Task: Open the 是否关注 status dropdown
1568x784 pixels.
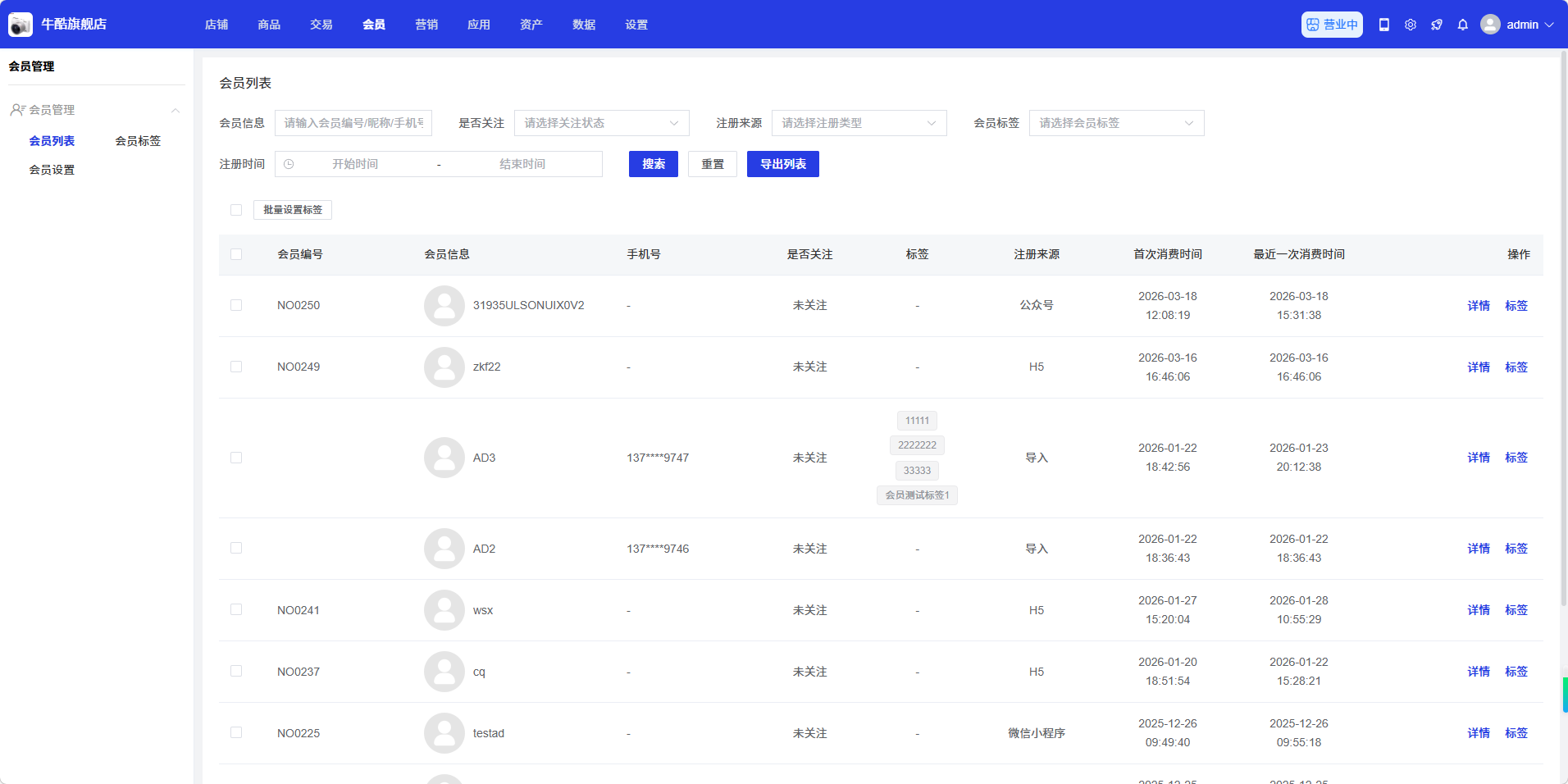Action: point(601,123)
